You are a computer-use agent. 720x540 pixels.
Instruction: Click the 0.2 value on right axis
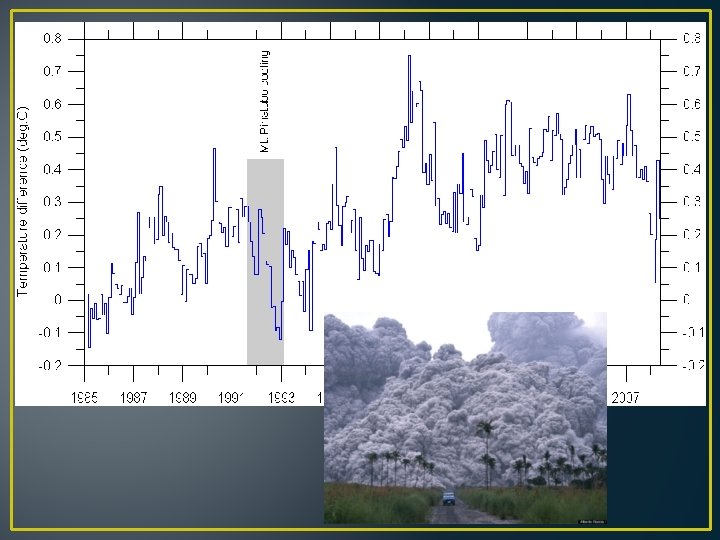(x=692, y=235)
